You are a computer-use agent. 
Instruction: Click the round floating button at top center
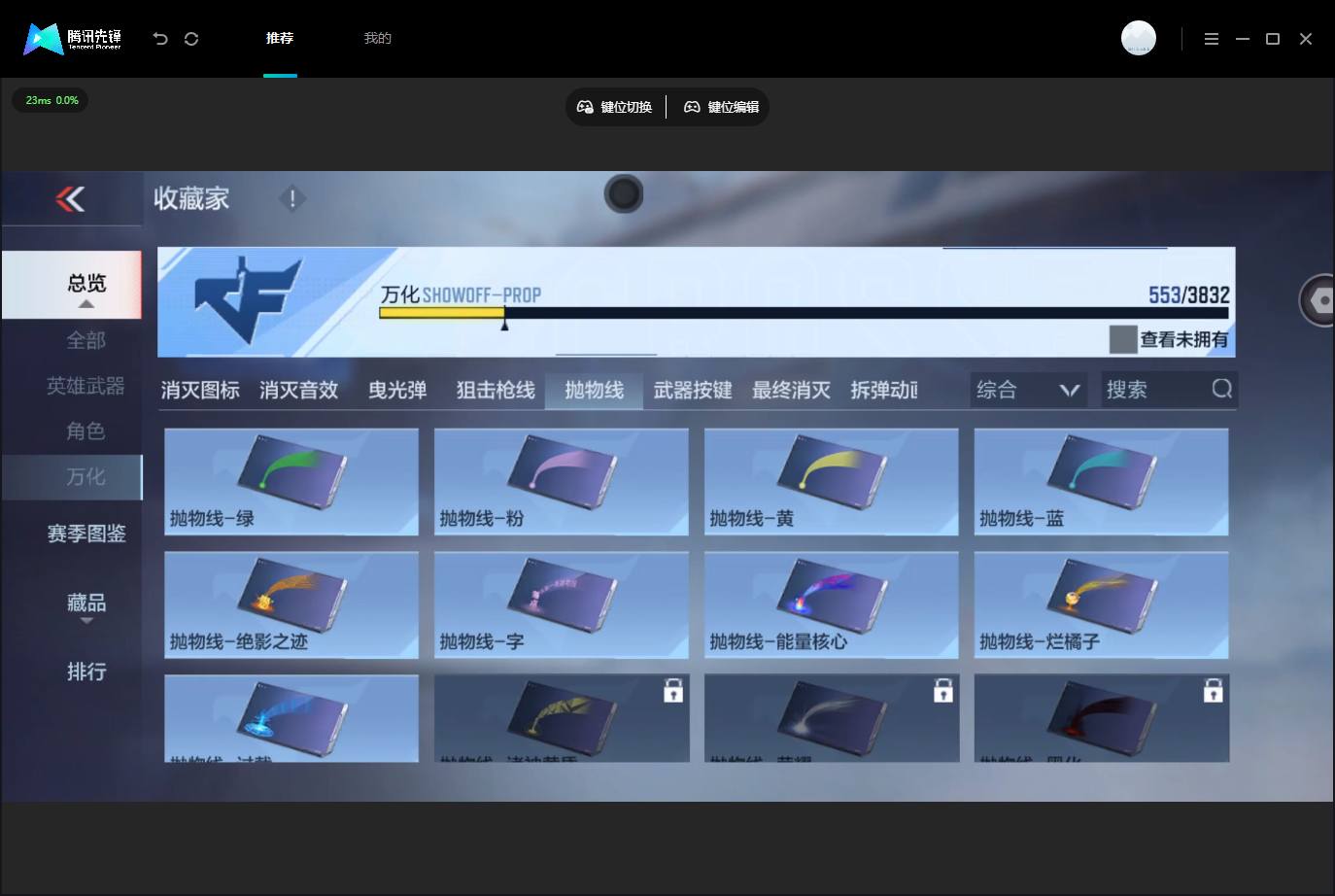pyautogui.click(x=624, y=194)
